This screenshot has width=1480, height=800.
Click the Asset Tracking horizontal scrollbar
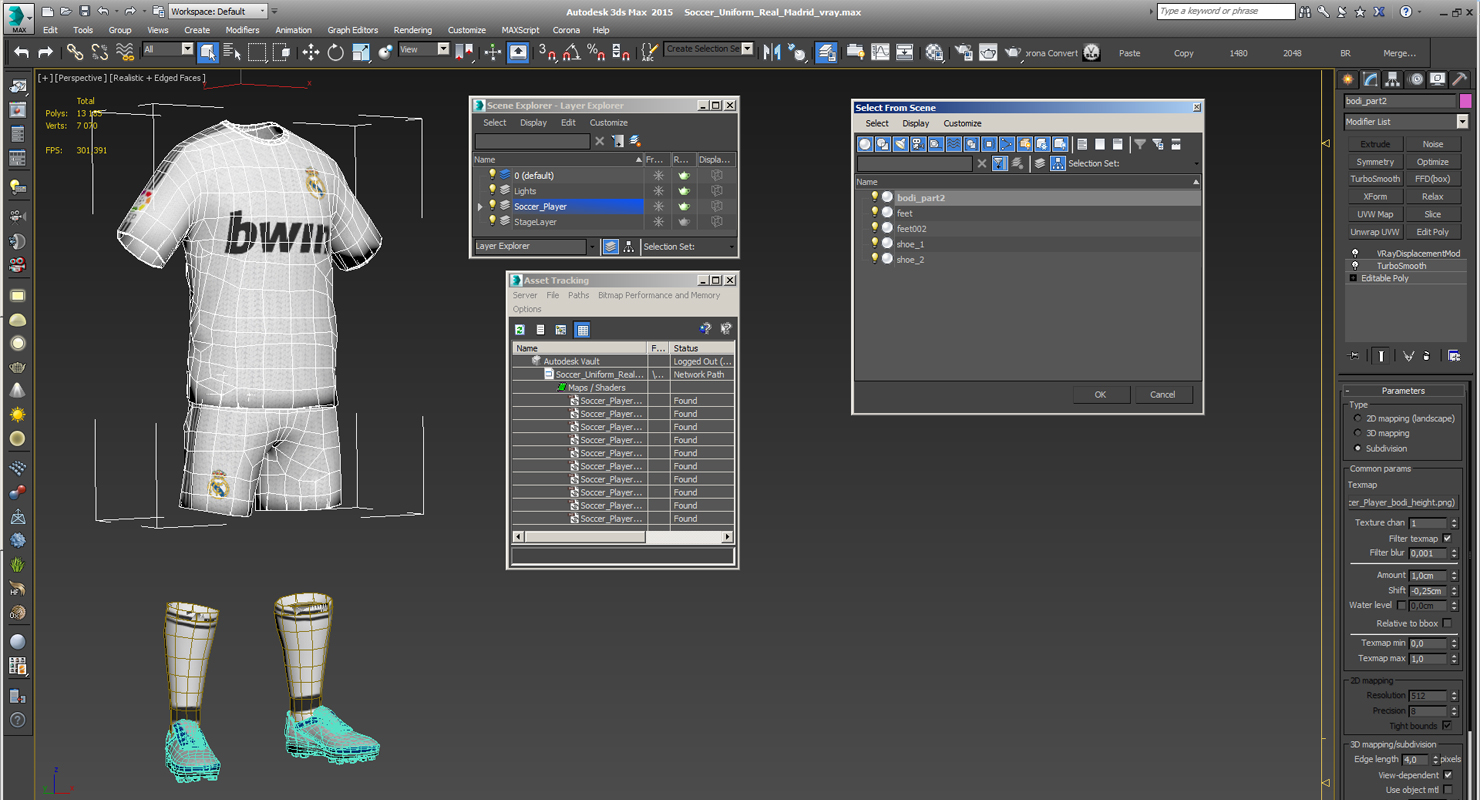pyautogui.click(x=624, y=537)
